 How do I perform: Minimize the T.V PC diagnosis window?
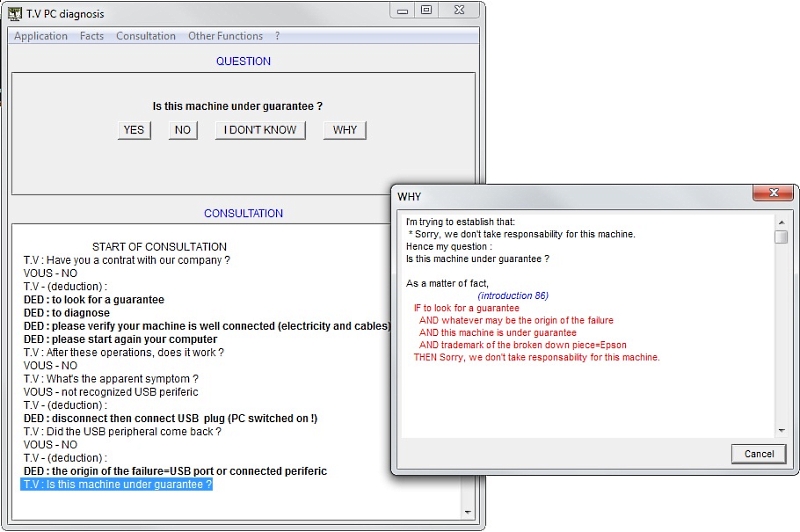pyautogui.click(x=403, y=10)
